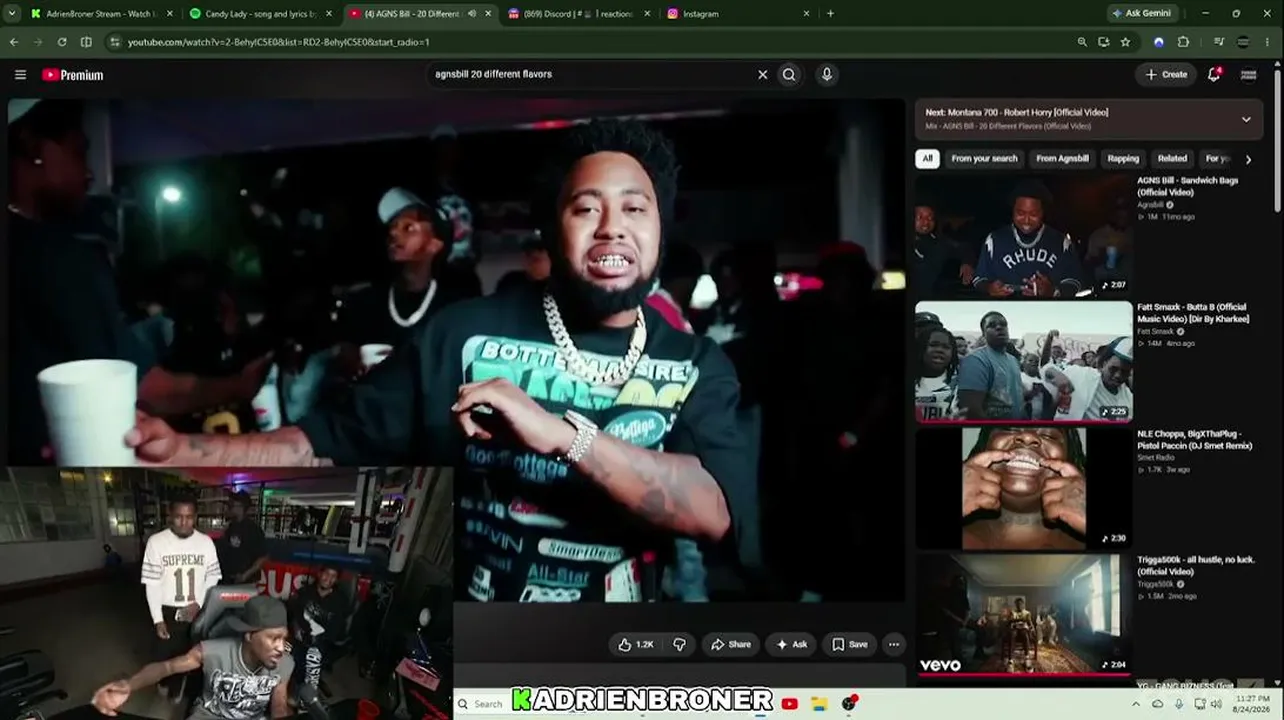Open taskbar clock showing 11:27 PM
Viewport: 1284px width, 720px height.
(x=1252, y=704)
